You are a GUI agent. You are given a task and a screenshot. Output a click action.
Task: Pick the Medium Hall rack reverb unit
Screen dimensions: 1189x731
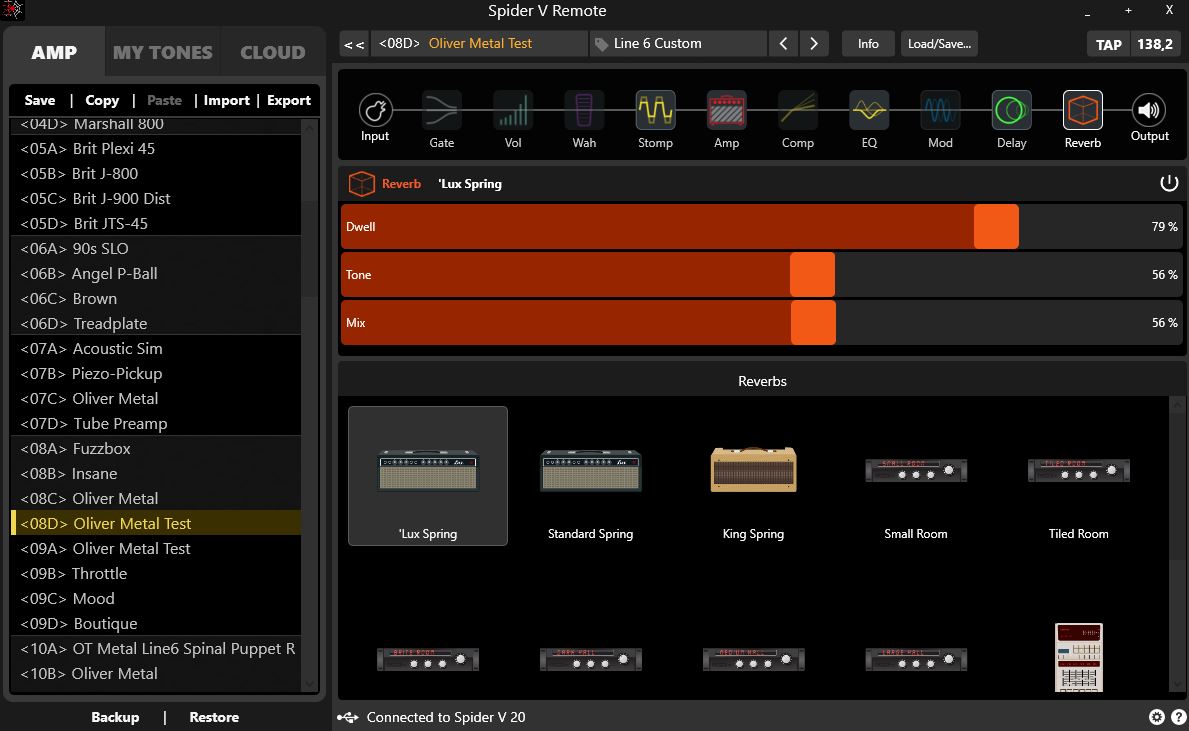[x=753, y=659]
